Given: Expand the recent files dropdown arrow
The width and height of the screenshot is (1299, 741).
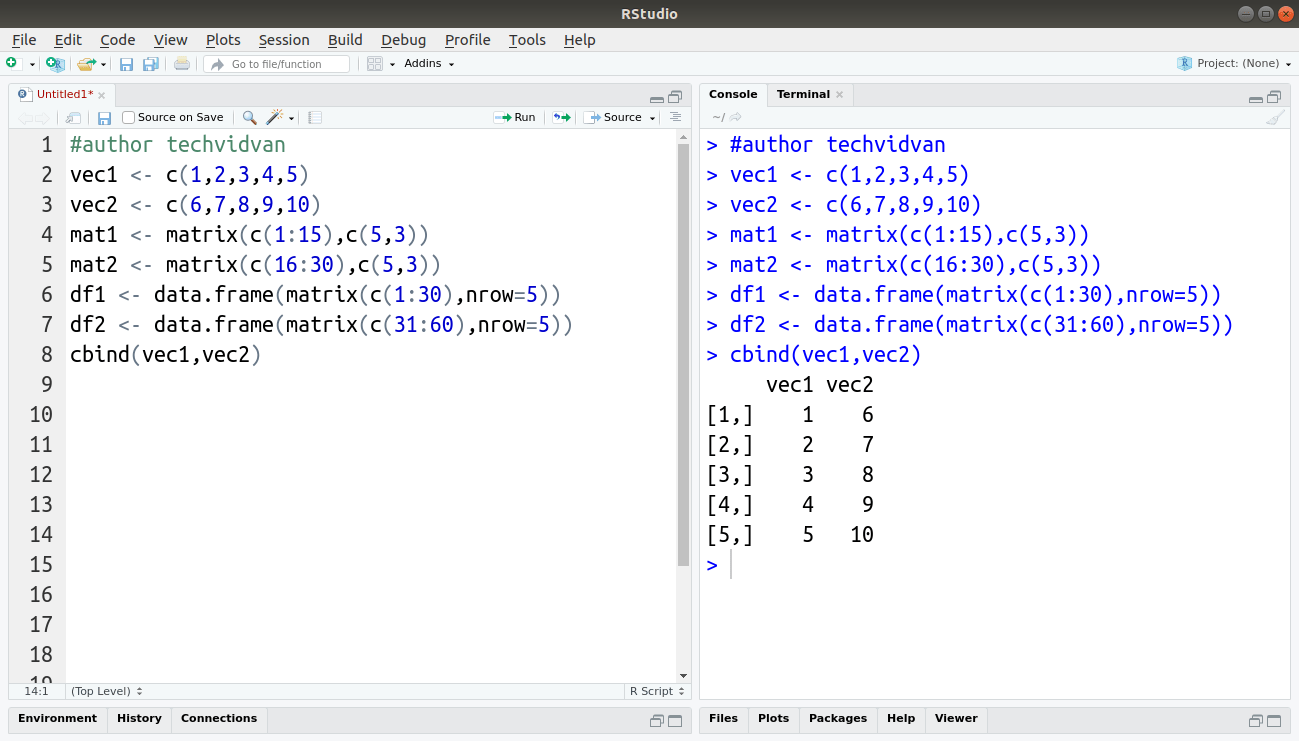Looking at the screenshot, I should tap(103, 64).
